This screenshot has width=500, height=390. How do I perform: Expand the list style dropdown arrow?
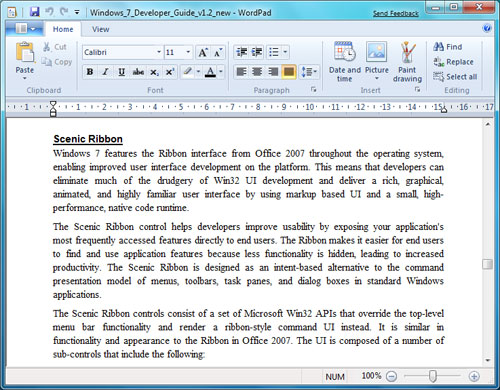(x=285, y=52)
